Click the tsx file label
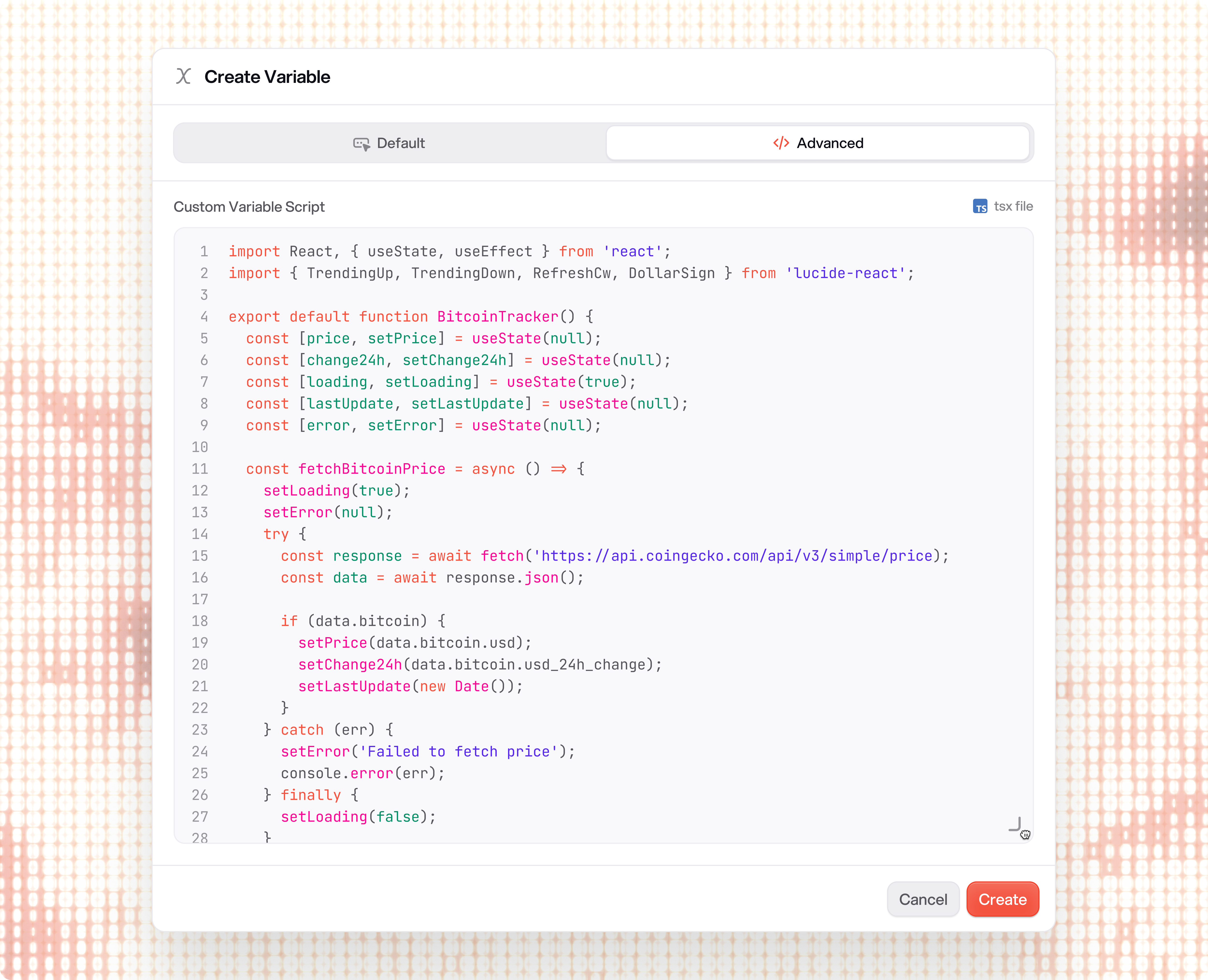This screenshot has width=1208, height=980. pyautogui.click(x=1013, y=207)
